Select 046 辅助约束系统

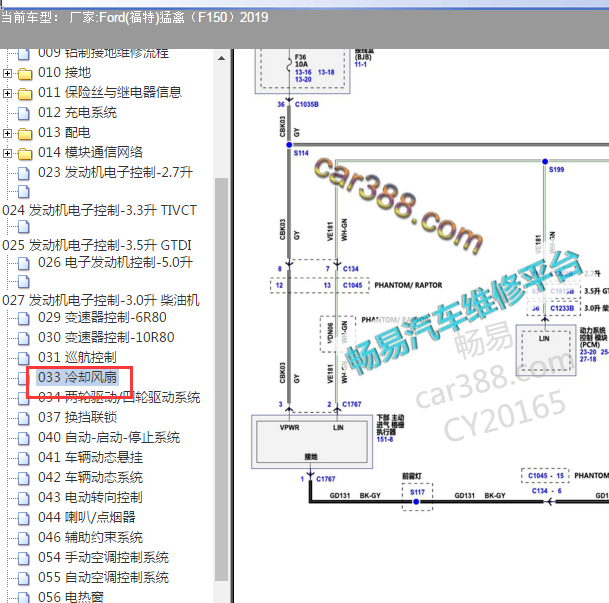pos(90,537)
